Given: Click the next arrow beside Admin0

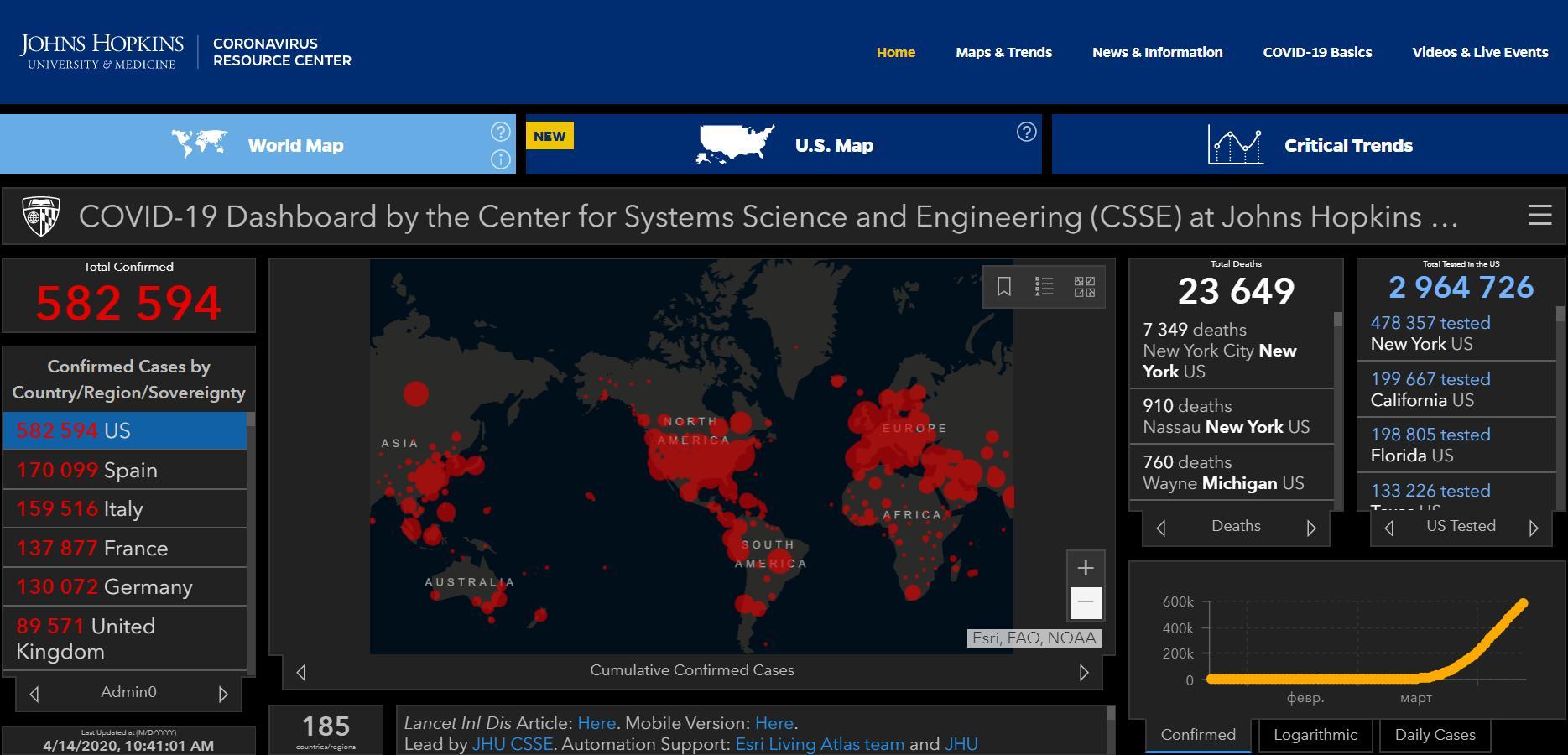Looking at the screenshot, I should pos(222,694).
